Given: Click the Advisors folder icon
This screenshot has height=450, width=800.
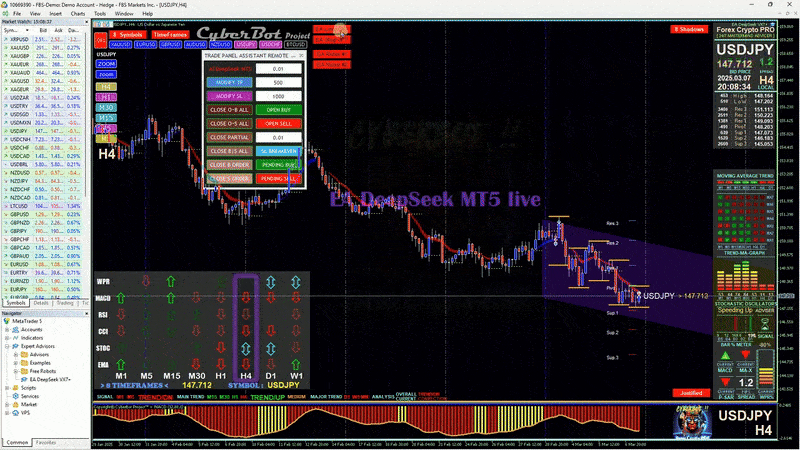Looking at the screenshot, I should tap(23, 355).
